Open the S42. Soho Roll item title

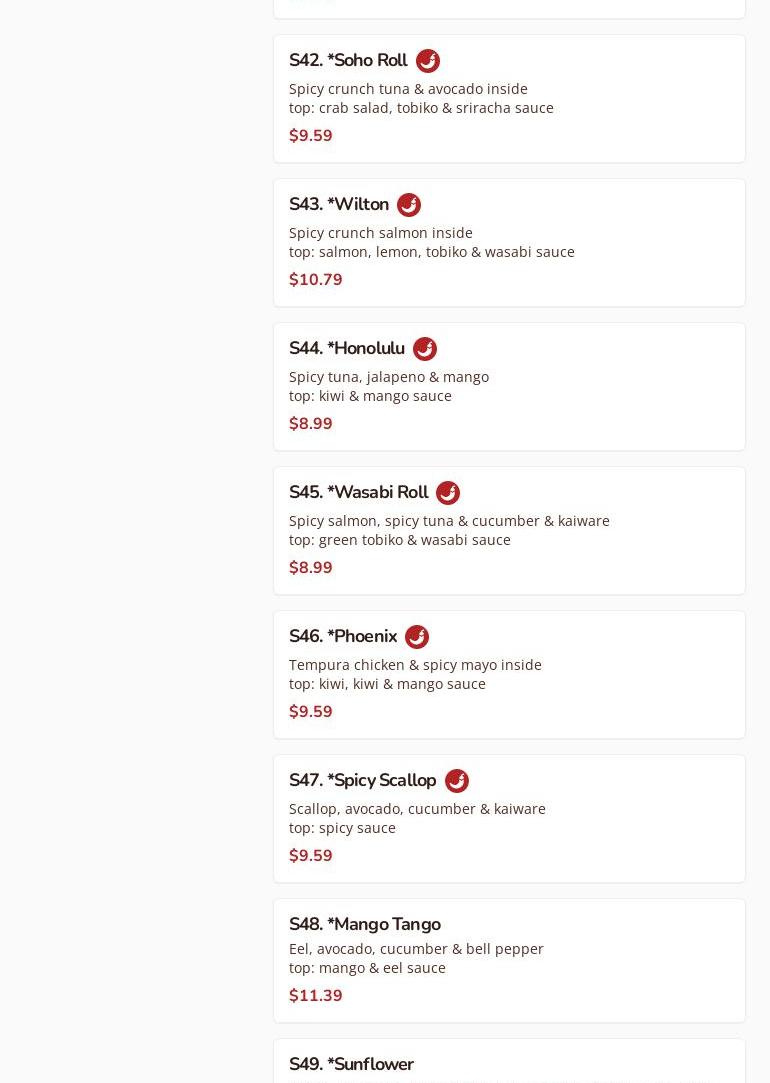[x=348, y=61]
